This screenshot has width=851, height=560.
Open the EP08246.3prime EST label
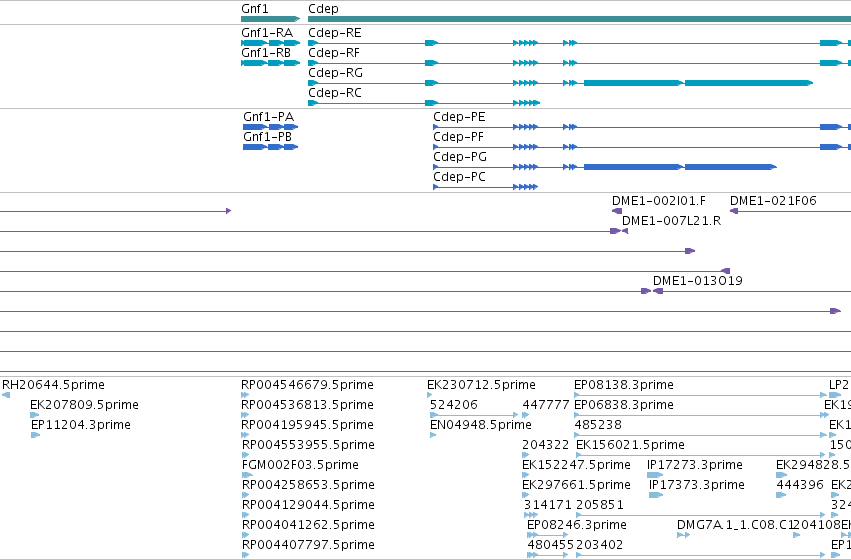coord(577,525)
